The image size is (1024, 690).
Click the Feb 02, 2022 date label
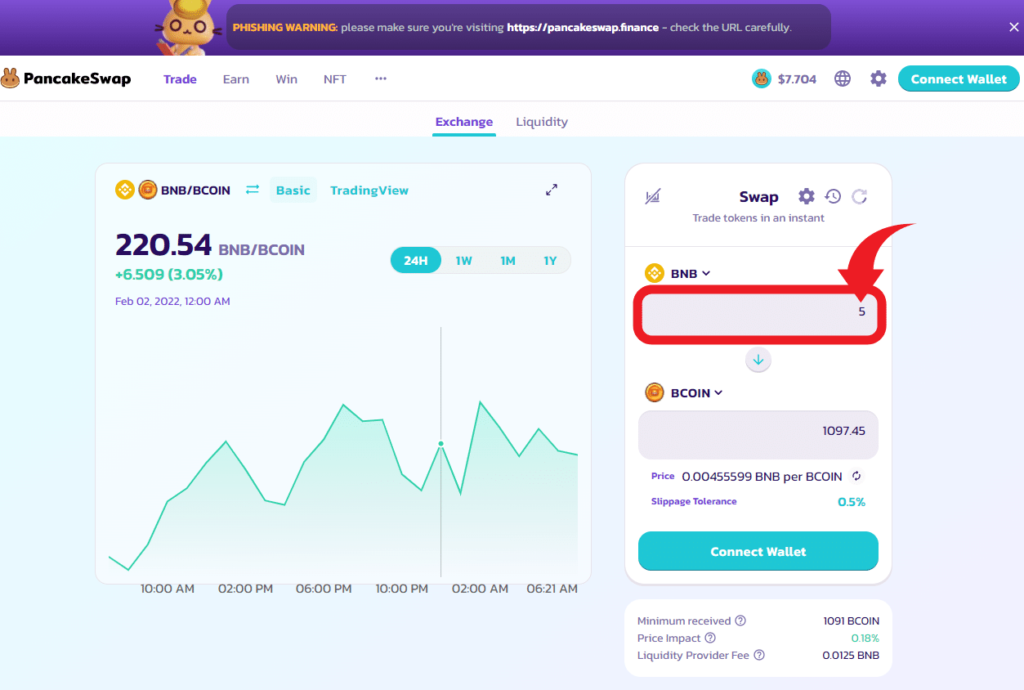[x=172, y=301]
